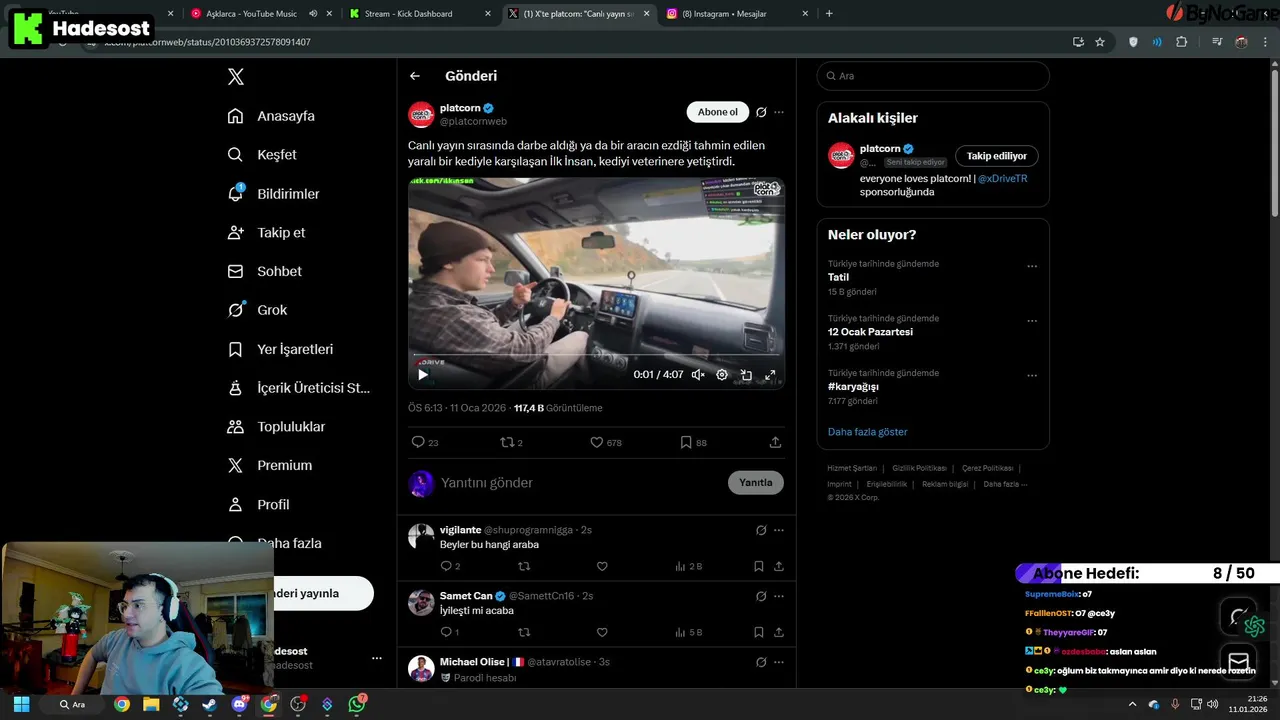Screen dimensions: 1280x720
Task: Open Daha fazla göster trends link
Action: [x=868, y=432]
